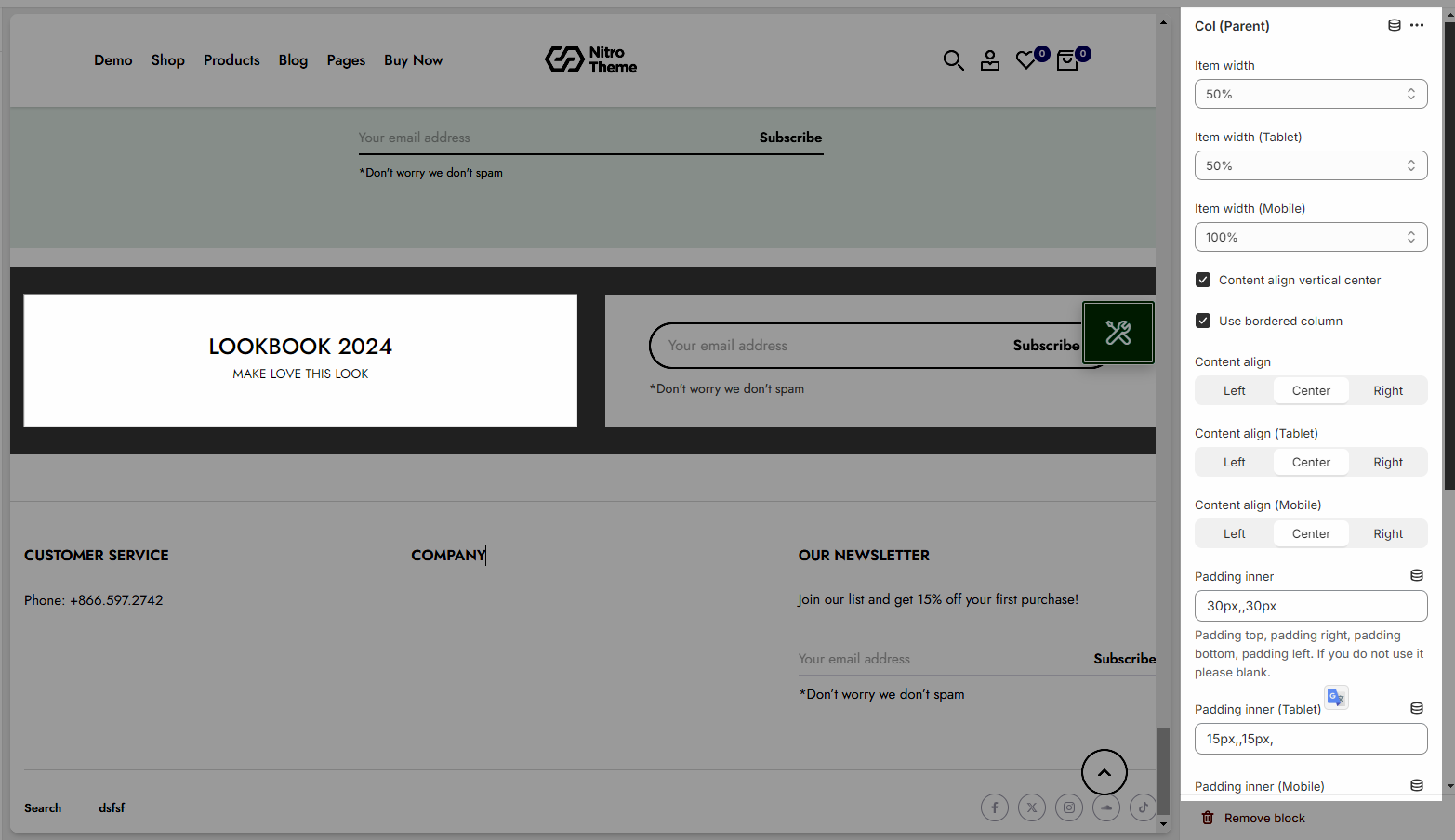Click the Phone: +866.597.2742 text
Viewport: 1455px width, 840px height.
(94, 600)
